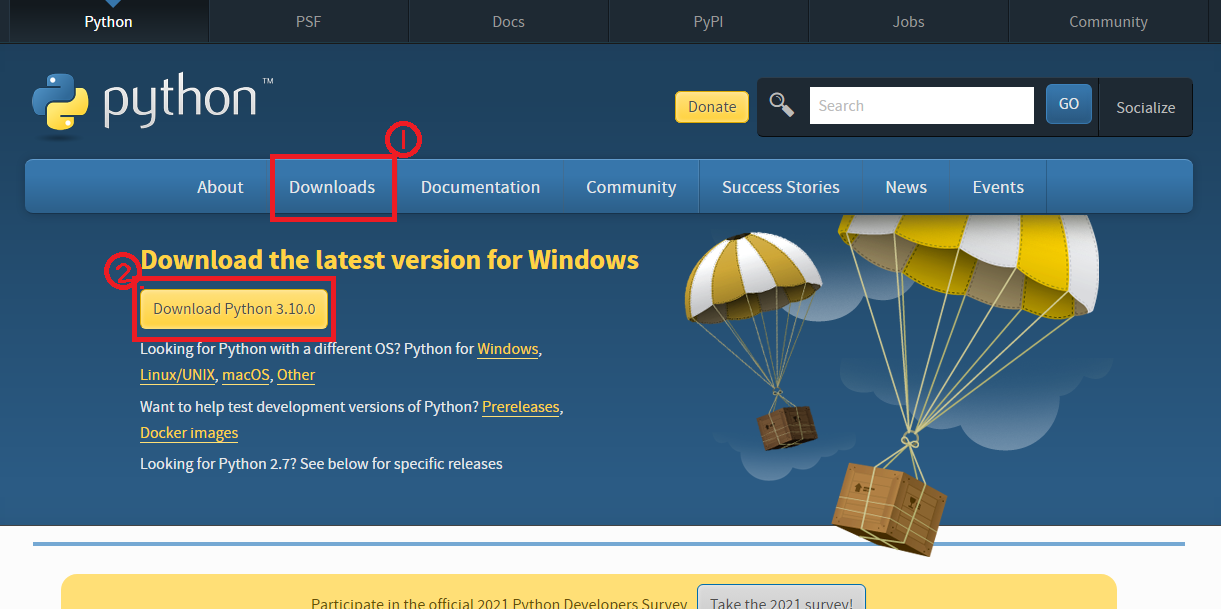Image resolution: width=1221 pixels, height=609 pixels.
Task: Open the Downloads menu
Action: [332, 187]
